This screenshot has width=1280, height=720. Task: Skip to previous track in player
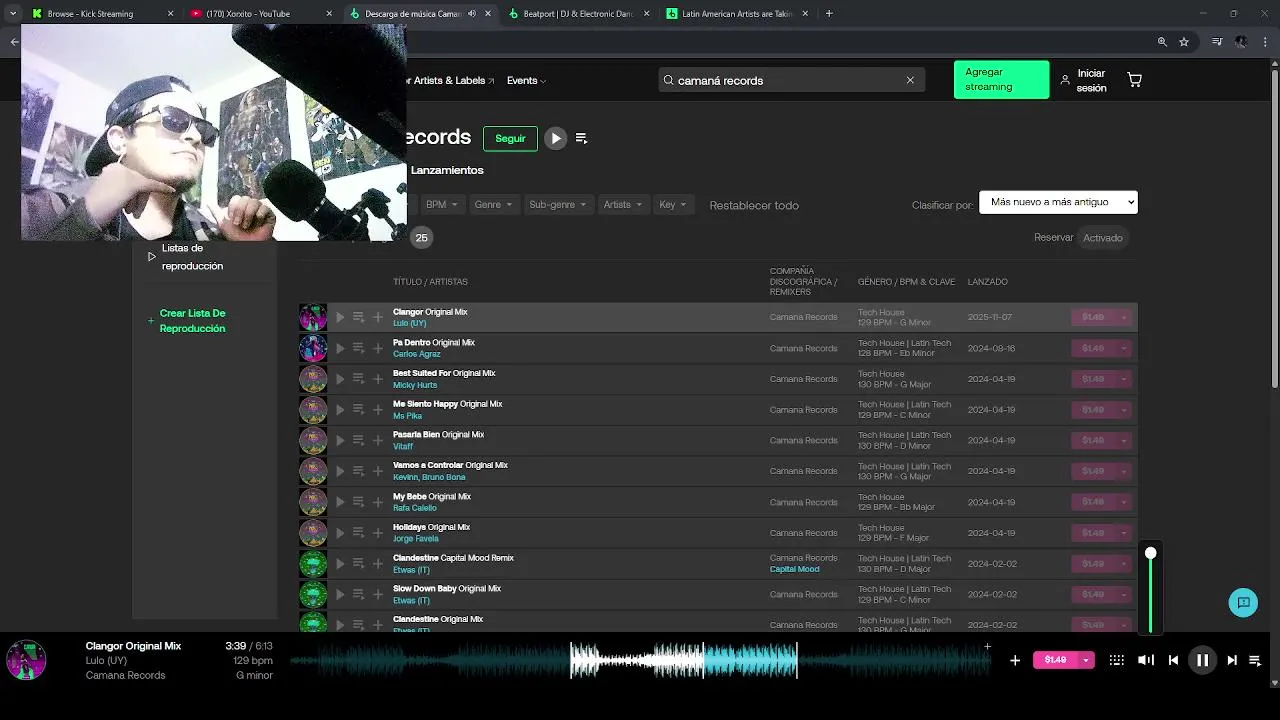pos(1173,660)
